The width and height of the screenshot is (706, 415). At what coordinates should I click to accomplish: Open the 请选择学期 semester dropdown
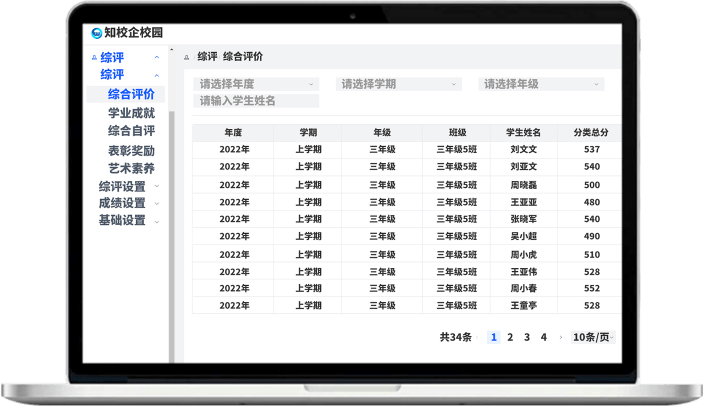tap(398, 84)
